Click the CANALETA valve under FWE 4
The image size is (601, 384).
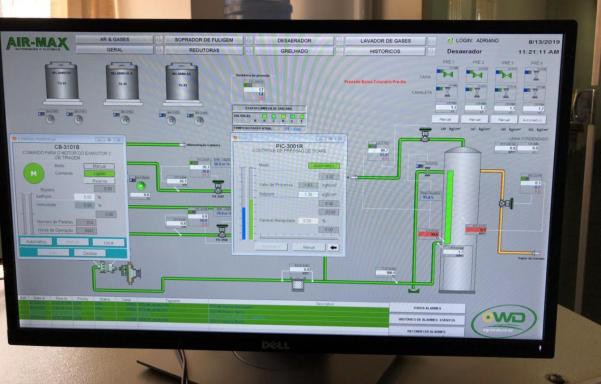coord(534,93)
